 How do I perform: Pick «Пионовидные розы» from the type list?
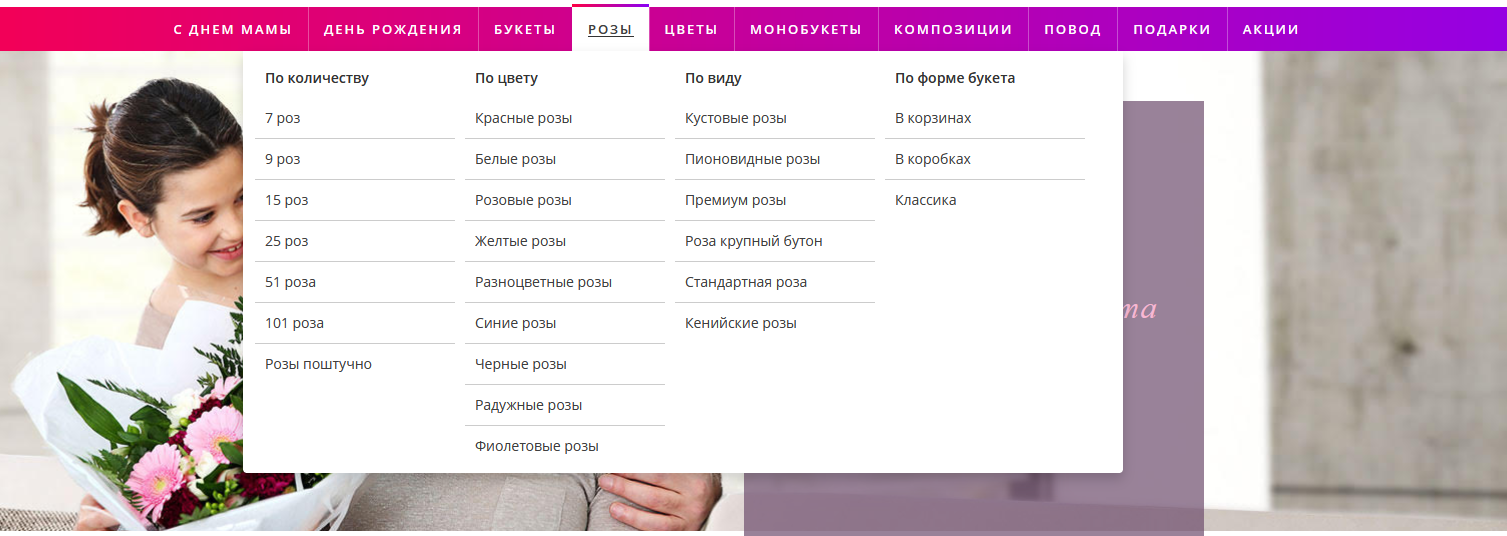tap(752, 159)
